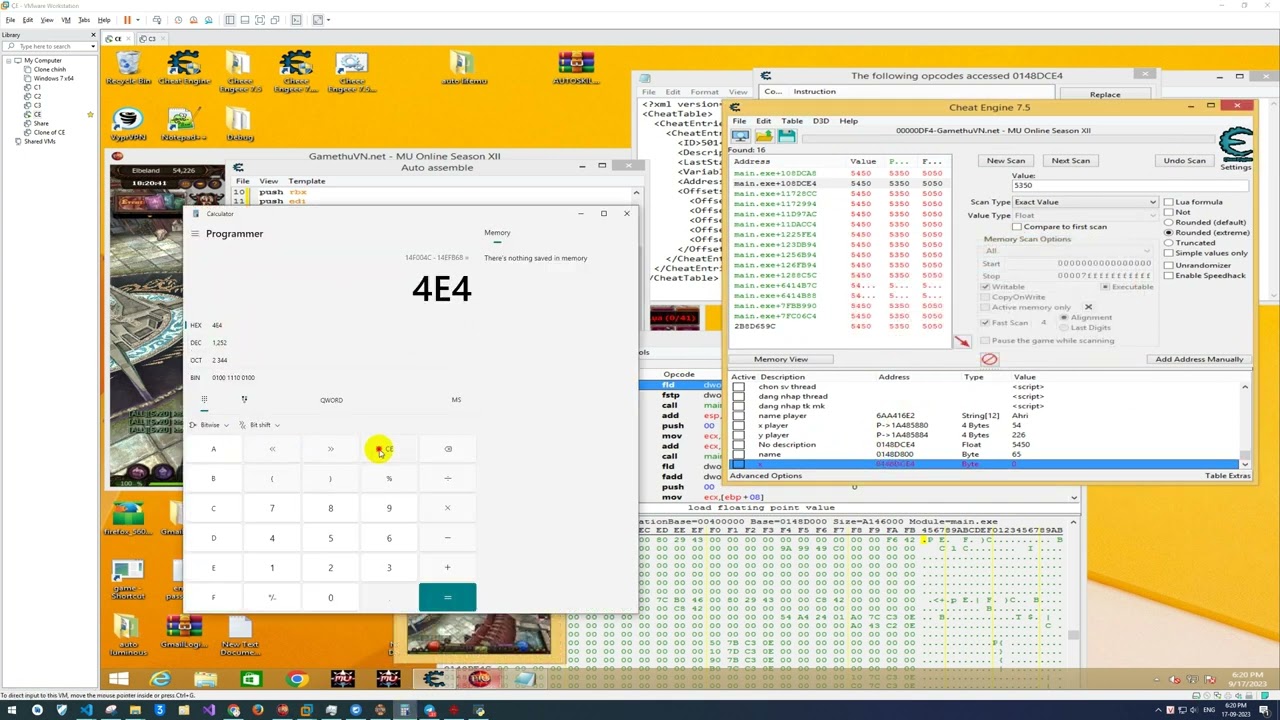
Task: Open Cheat Engine D3D menu
Action: click(821, 121)
